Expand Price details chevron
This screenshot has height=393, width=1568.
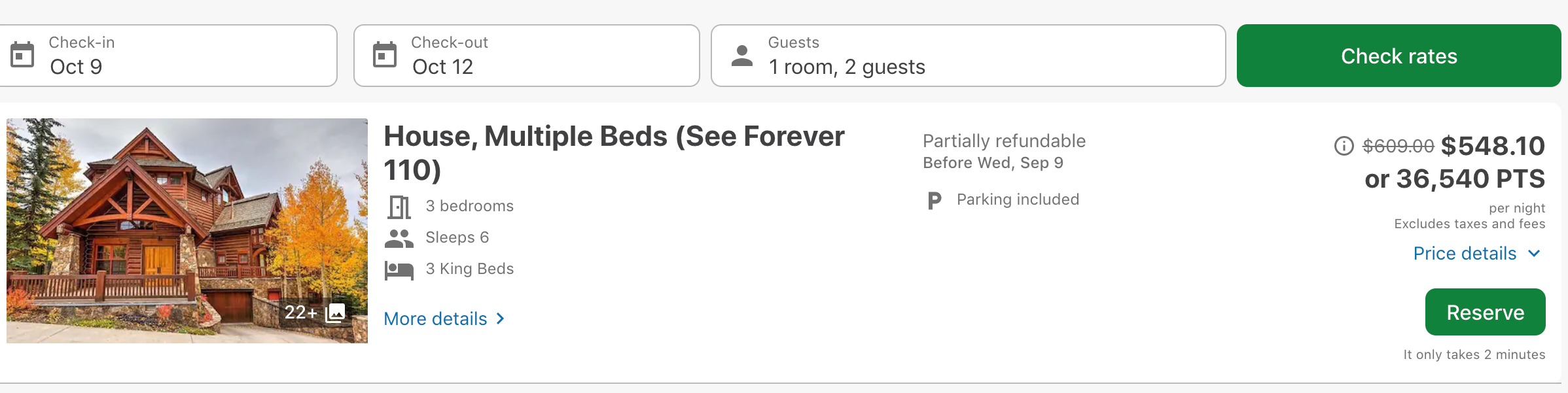[1534, 254]
